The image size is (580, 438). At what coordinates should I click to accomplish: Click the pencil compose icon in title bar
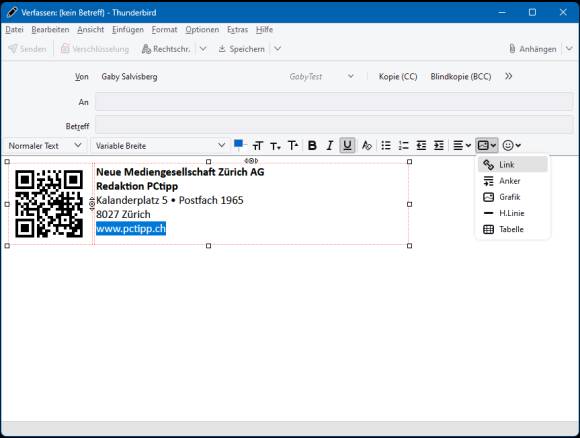12,12
